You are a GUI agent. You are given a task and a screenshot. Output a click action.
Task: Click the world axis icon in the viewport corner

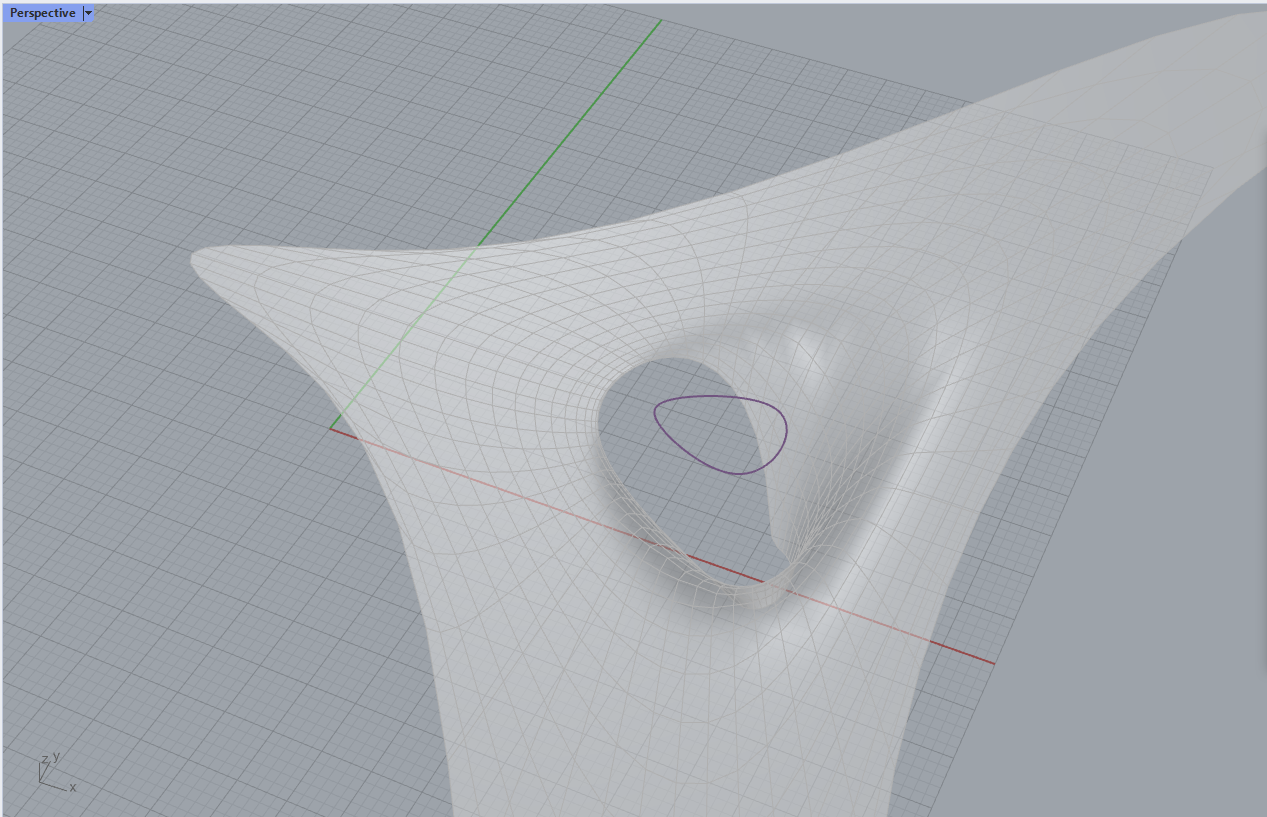coord(56,772)
